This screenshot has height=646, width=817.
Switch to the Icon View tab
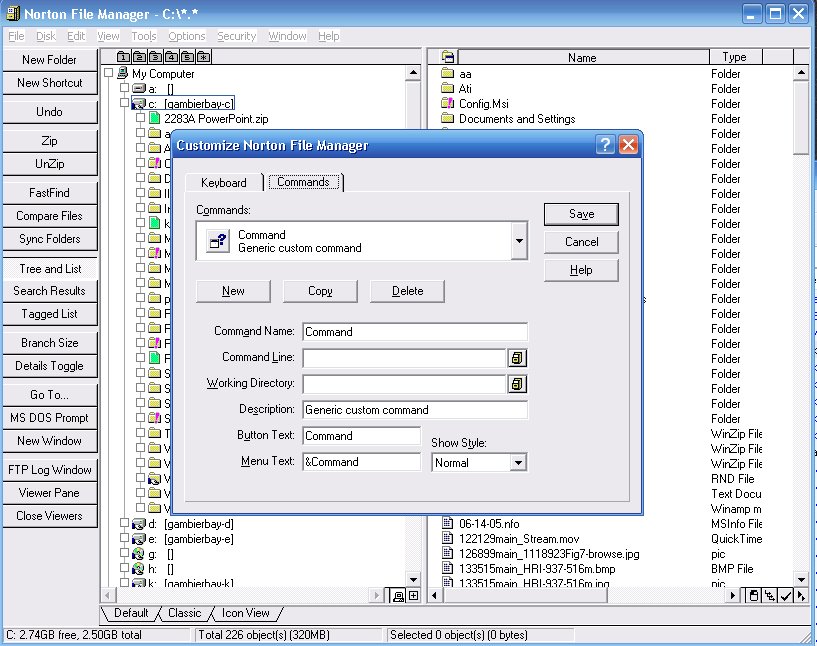(245, 613)
